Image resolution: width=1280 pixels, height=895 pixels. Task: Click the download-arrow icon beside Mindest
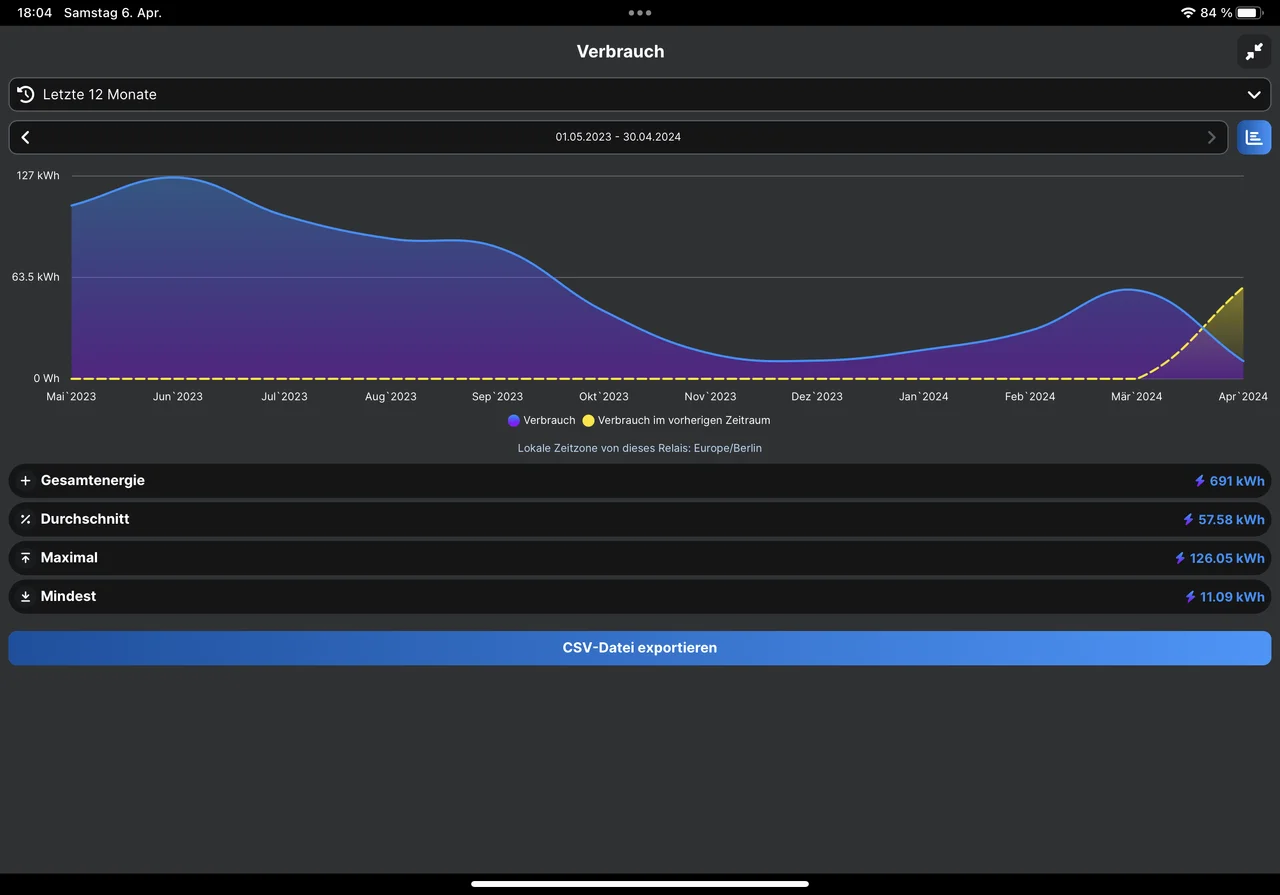pyautogui.click(x=26, y=597)
